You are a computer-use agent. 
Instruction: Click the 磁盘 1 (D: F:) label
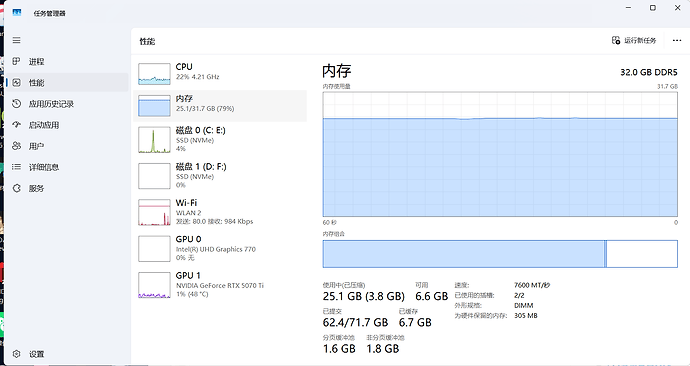click(x=201, y=167)
